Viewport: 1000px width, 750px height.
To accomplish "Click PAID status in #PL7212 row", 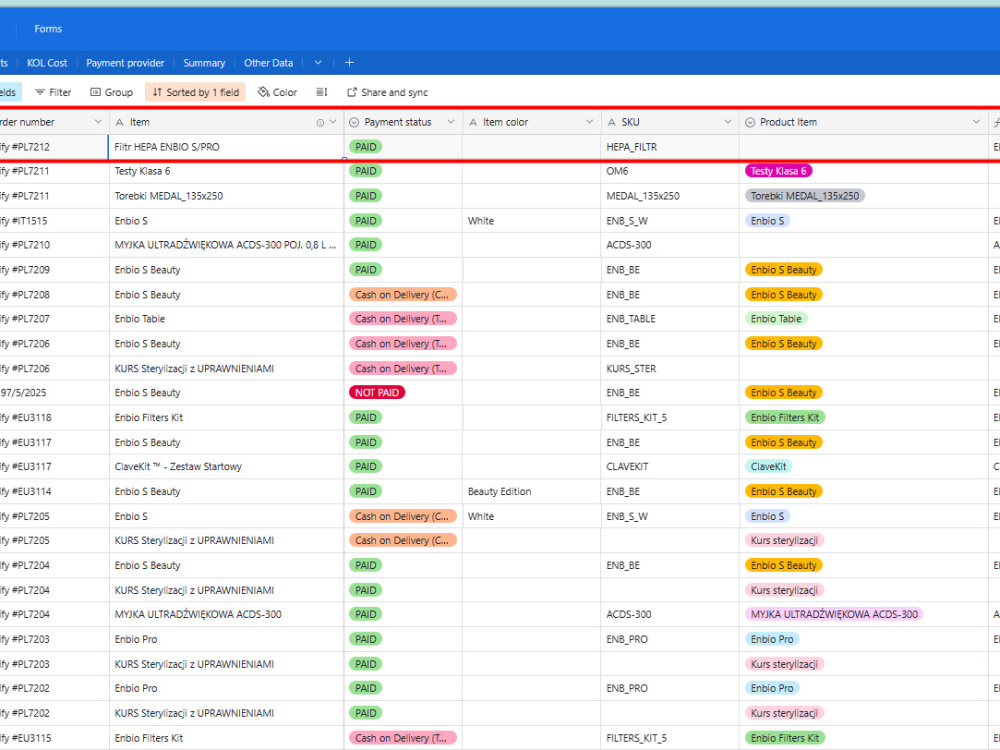I will point(365,147).
